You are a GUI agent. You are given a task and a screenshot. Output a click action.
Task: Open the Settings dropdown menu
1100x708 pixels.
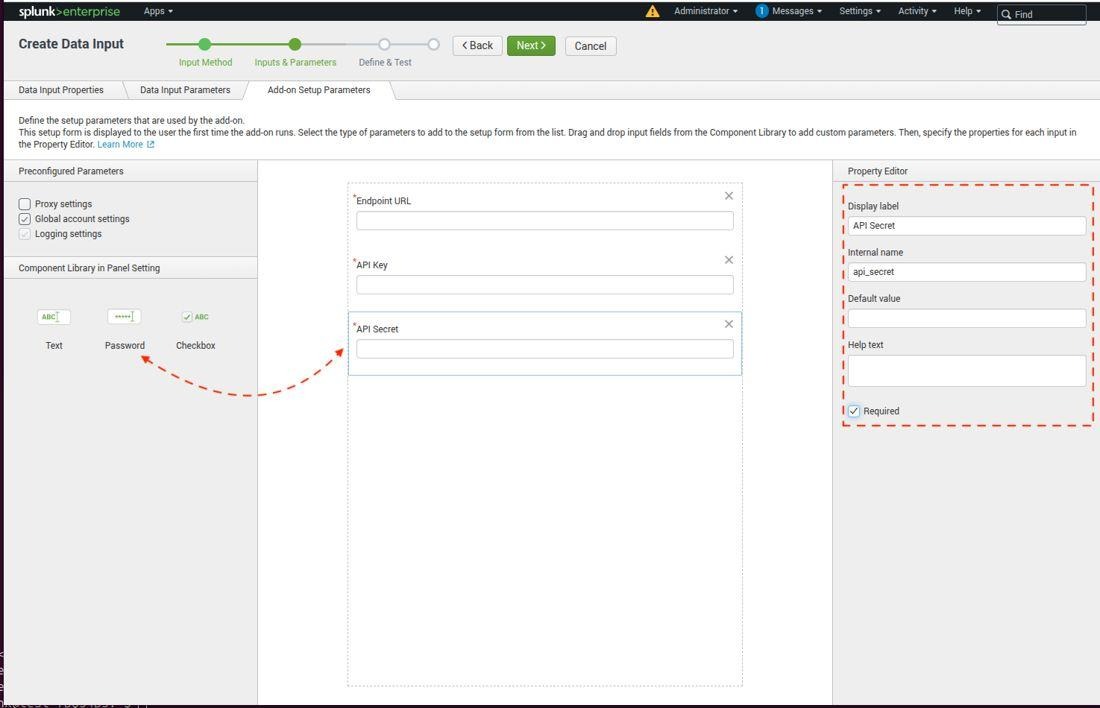pos(860,11)
